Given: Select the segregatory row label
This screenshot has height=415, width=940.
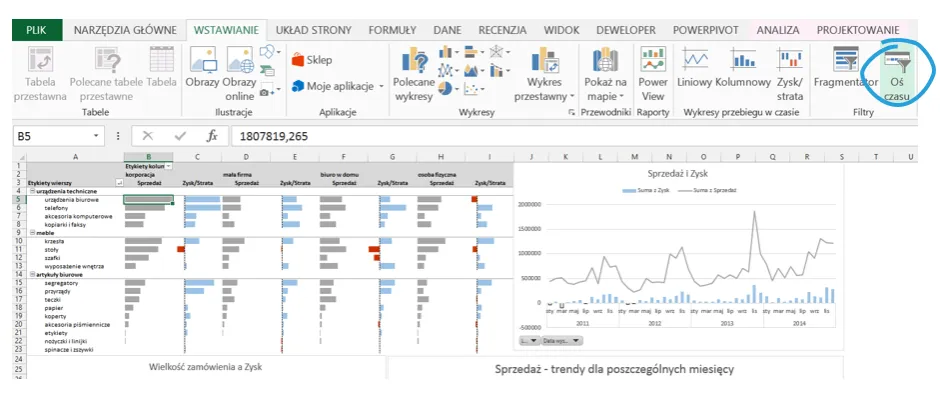Looking at the screenshot, I should click(x=59, y=282).
